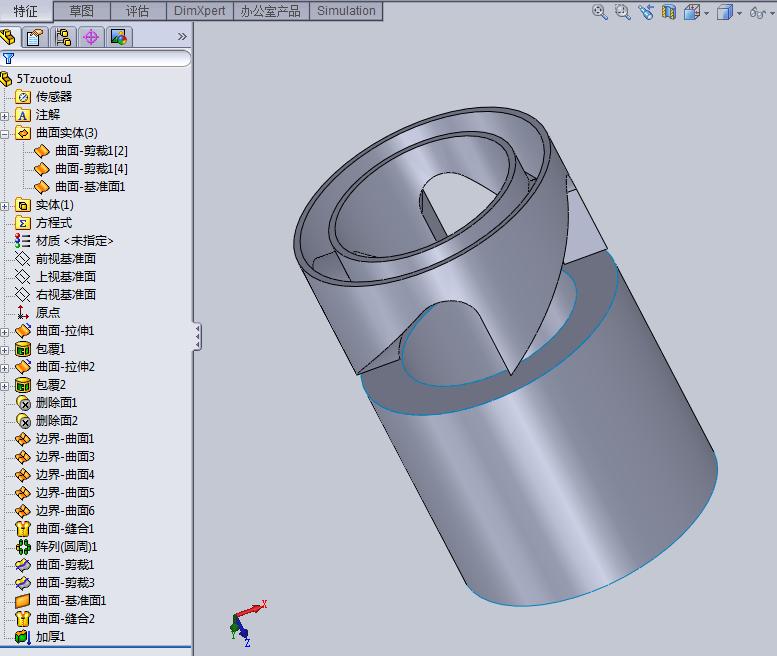777x656 pixels.
Task: Expand the 包覆1 wrap feature
Action: pos(5,350)
